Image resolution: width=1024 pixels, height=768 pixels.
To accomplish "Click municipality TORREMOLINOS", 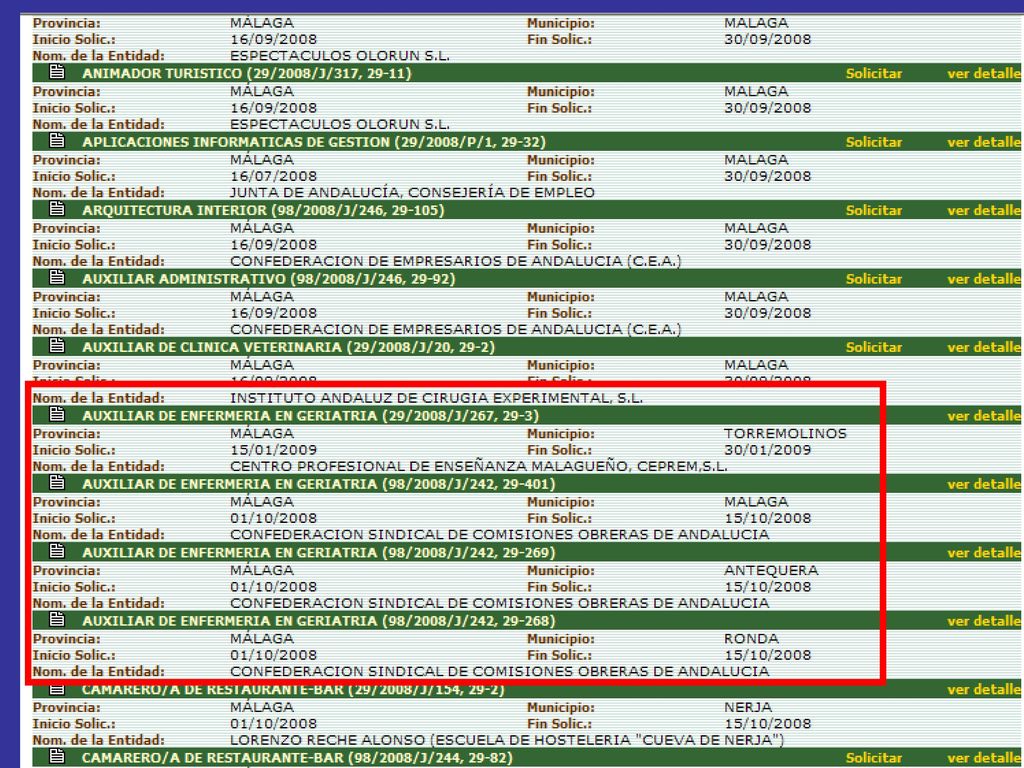I will 785,434.
